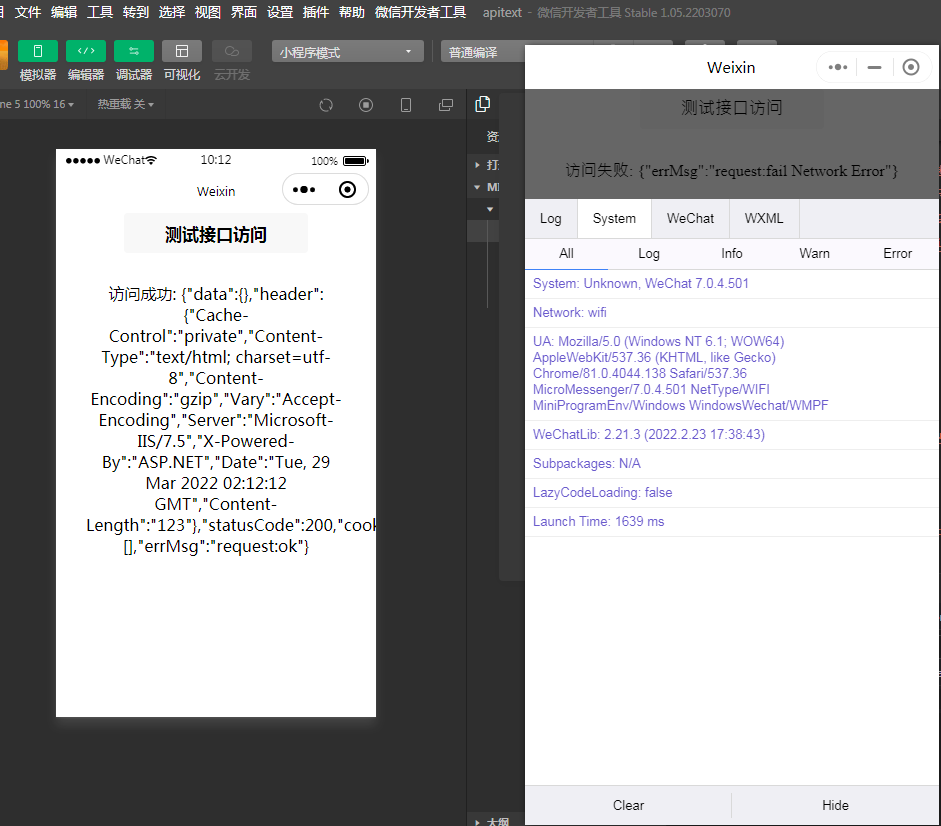Open the 工具 menu
The width and height of the screenshot is (941, 826).
tap(100, 12)
